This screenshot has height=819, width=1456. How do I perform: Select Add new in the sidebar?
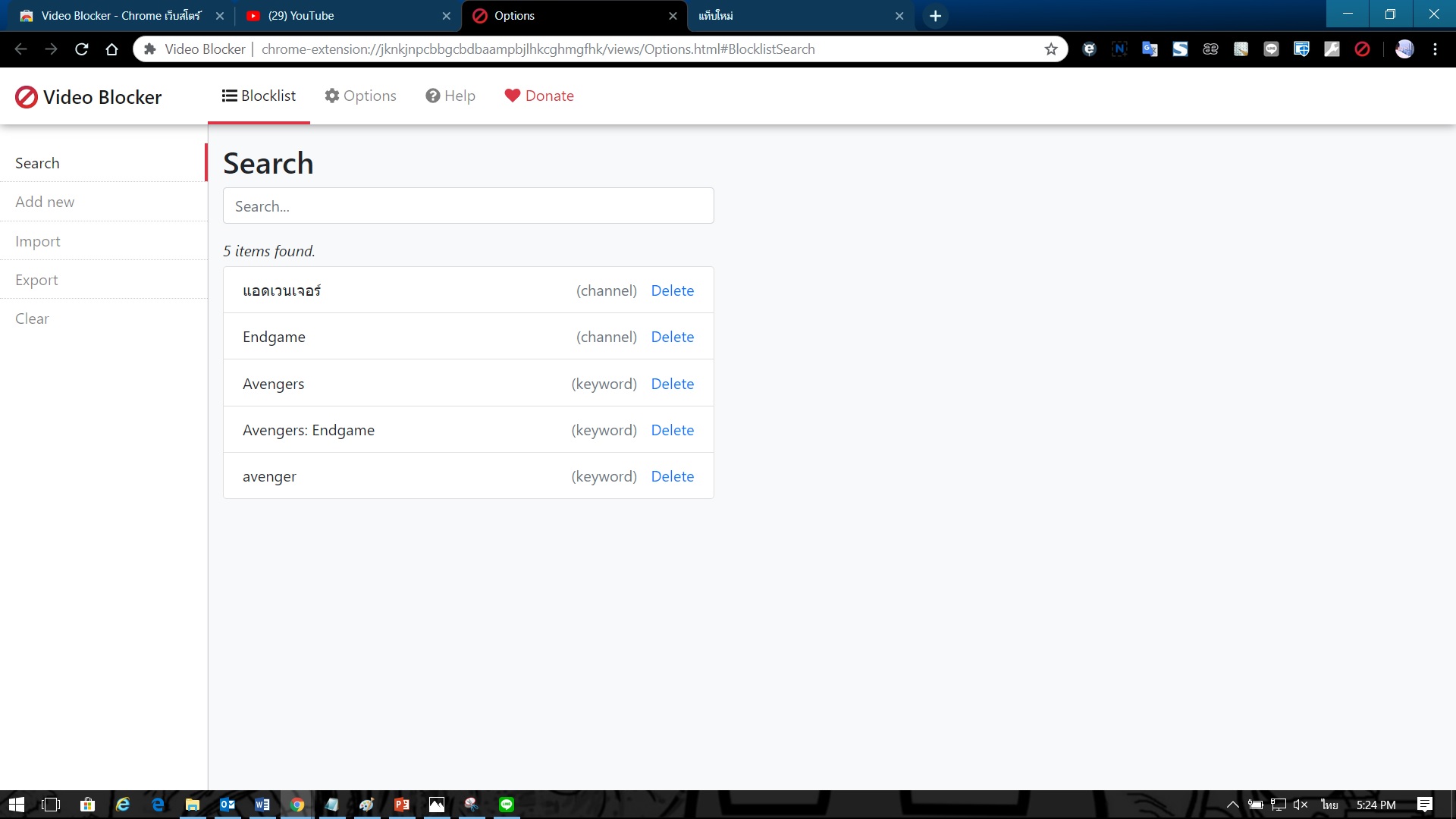tap(103, 202)
